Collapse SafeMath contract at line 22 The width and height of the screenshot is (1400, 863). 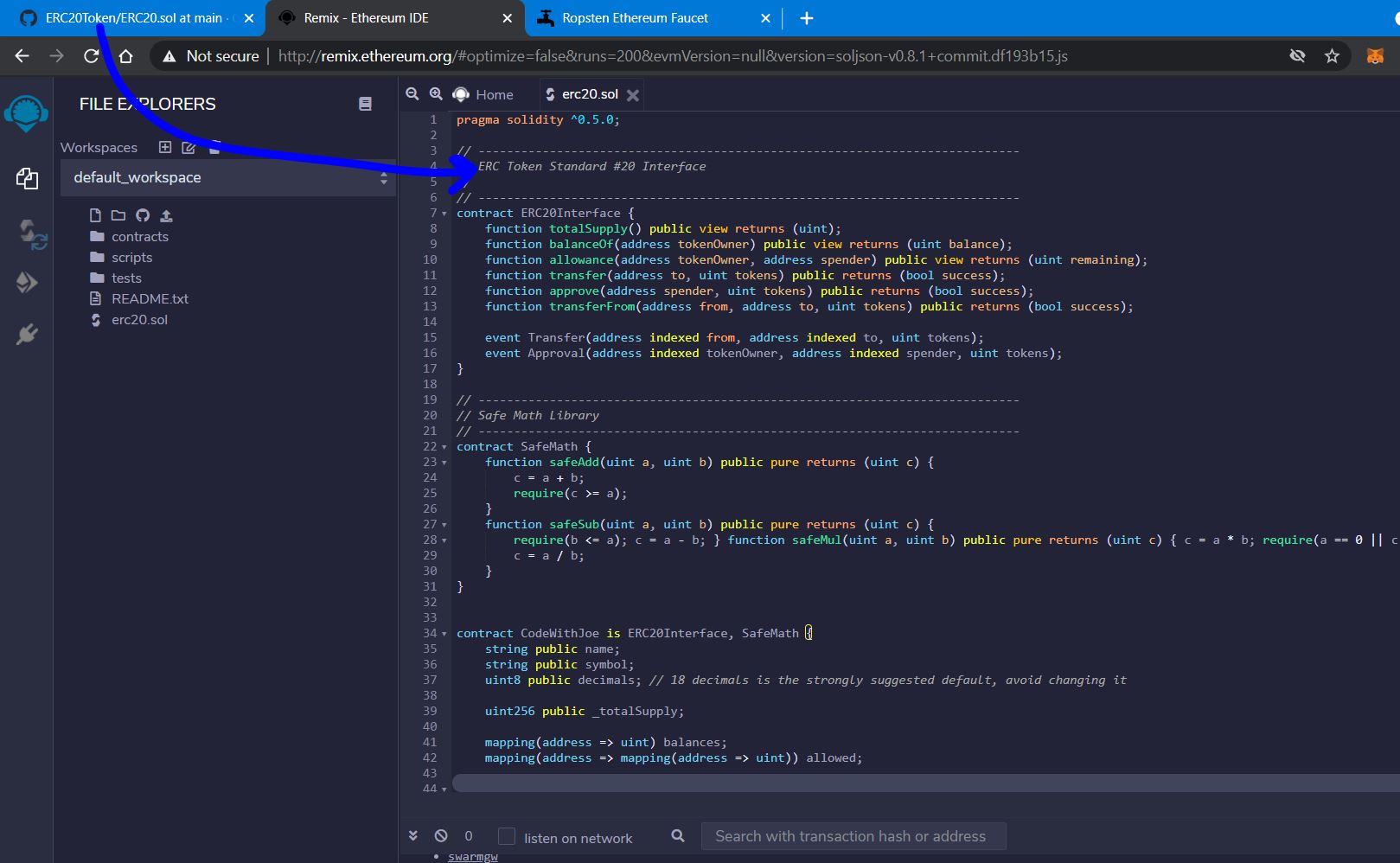444,447
